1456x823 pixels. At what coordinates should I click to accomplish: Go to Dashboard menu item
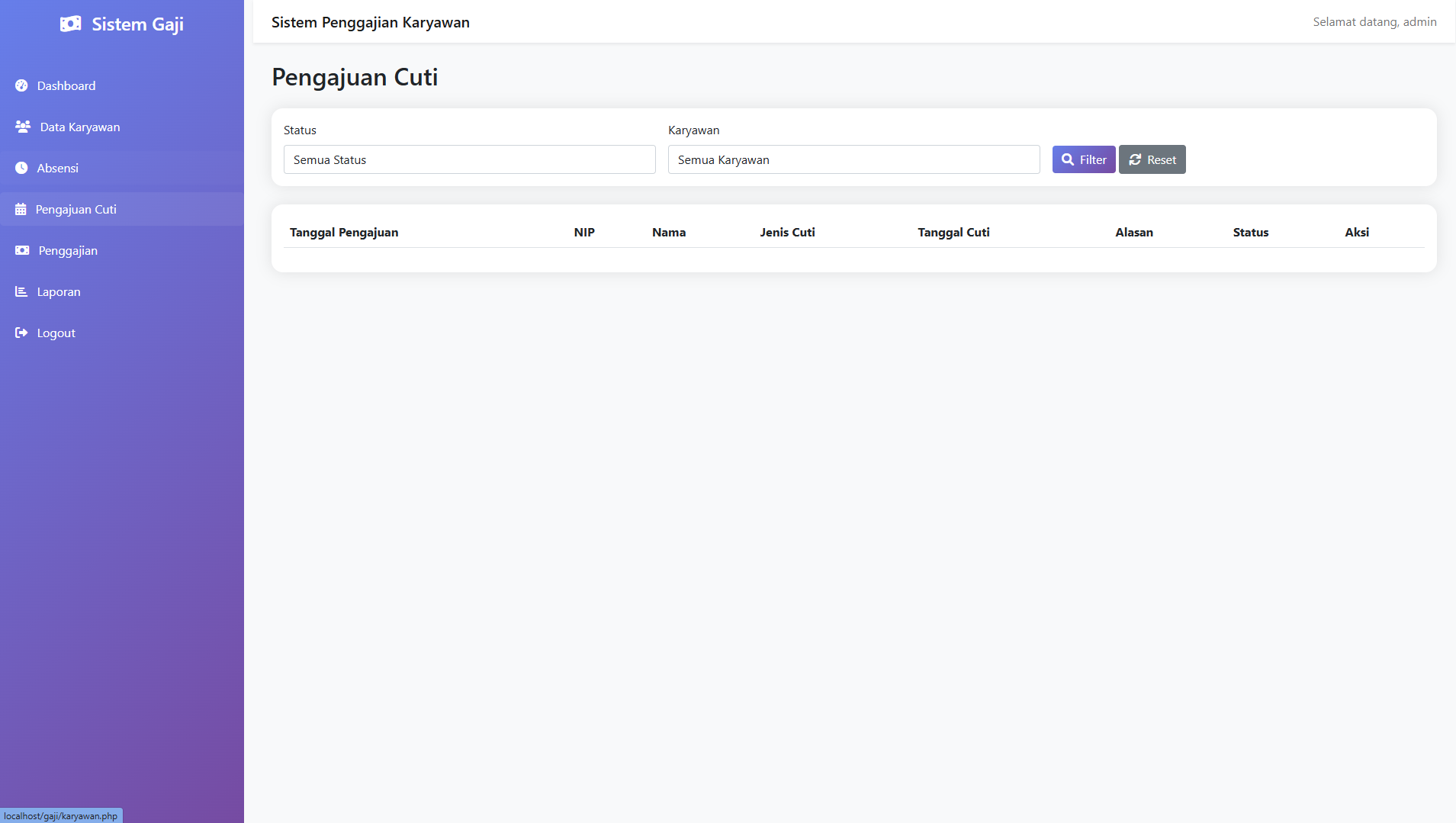(66, 86)
